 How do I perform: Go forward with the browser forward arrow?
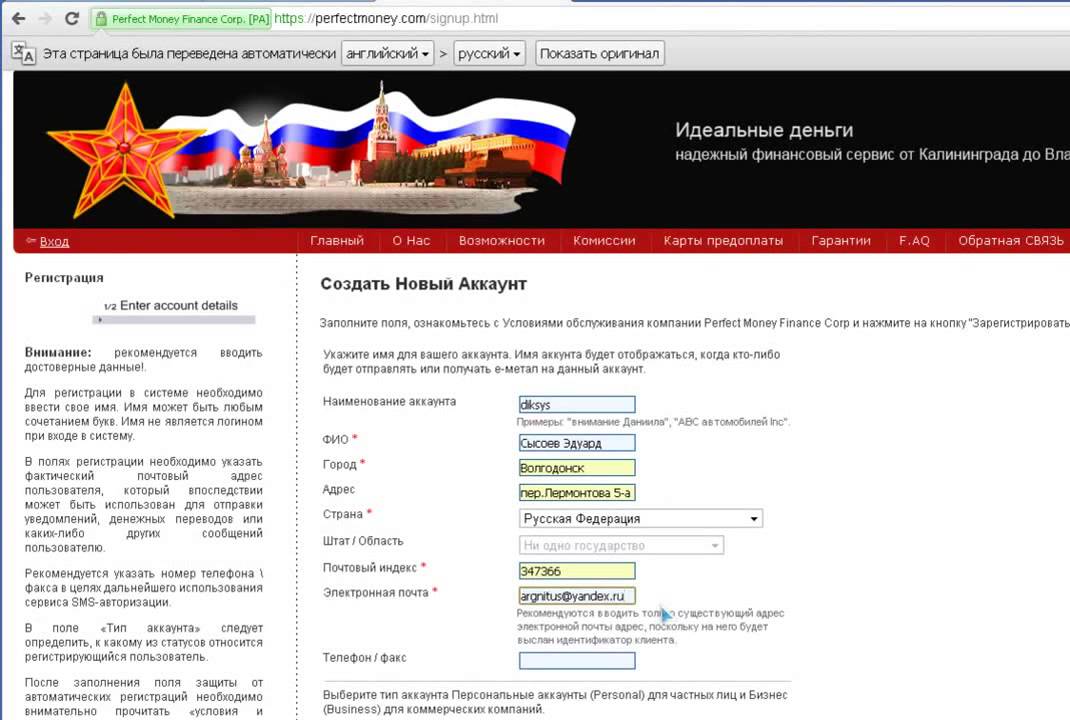[45, 18]
